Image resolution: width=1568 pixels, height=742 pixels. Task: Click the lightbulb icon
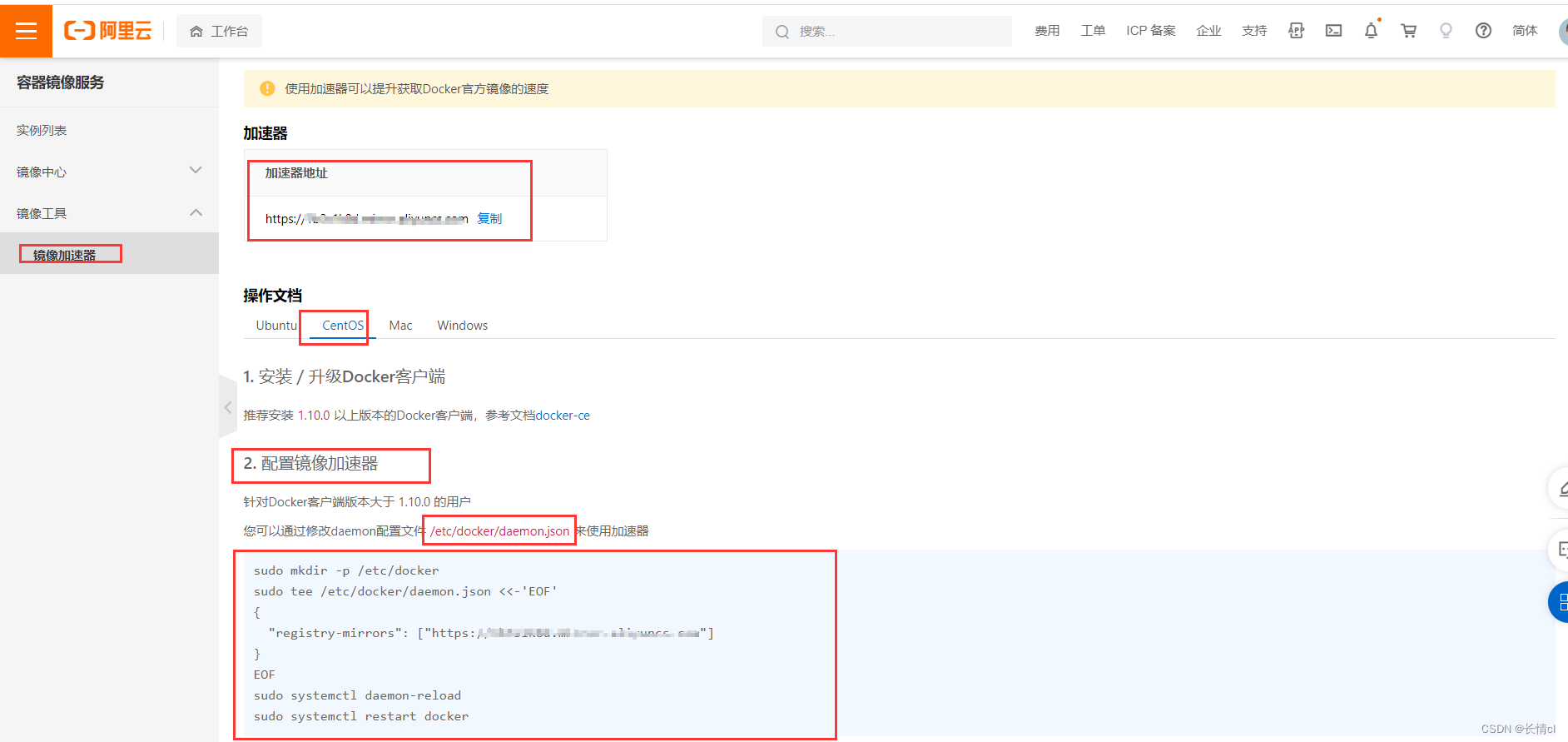(x=1446, y=31)
